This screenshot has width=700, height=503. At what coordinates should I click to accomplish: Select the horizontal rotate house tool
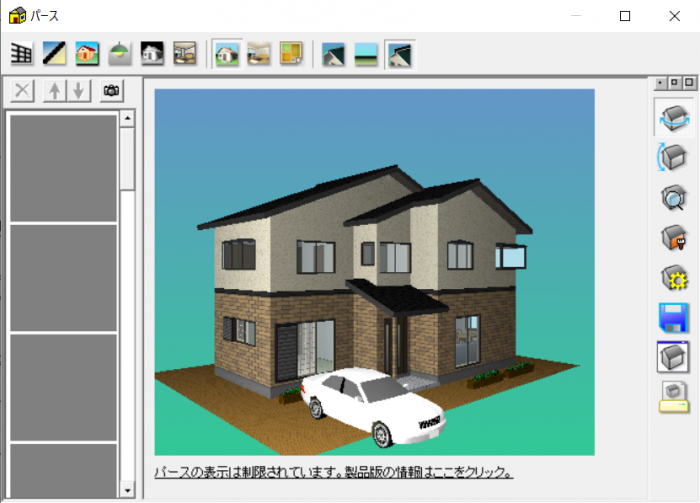tap(674, 117)
